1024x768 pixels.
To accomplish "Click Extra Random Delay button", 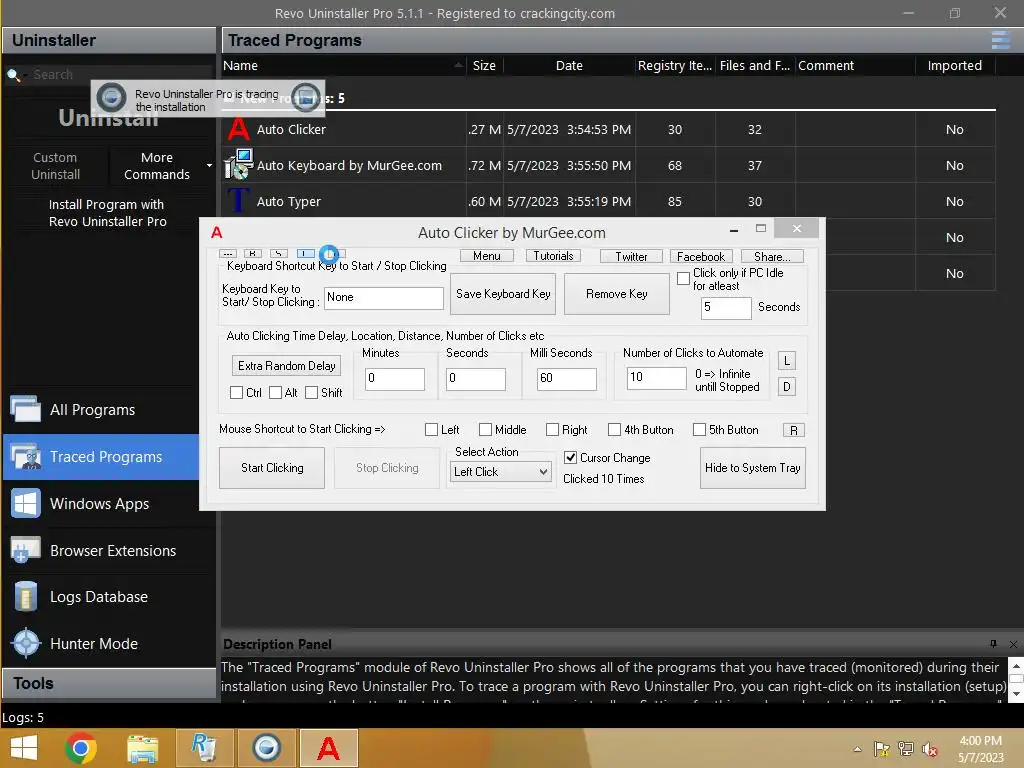I will click(287, 366).
